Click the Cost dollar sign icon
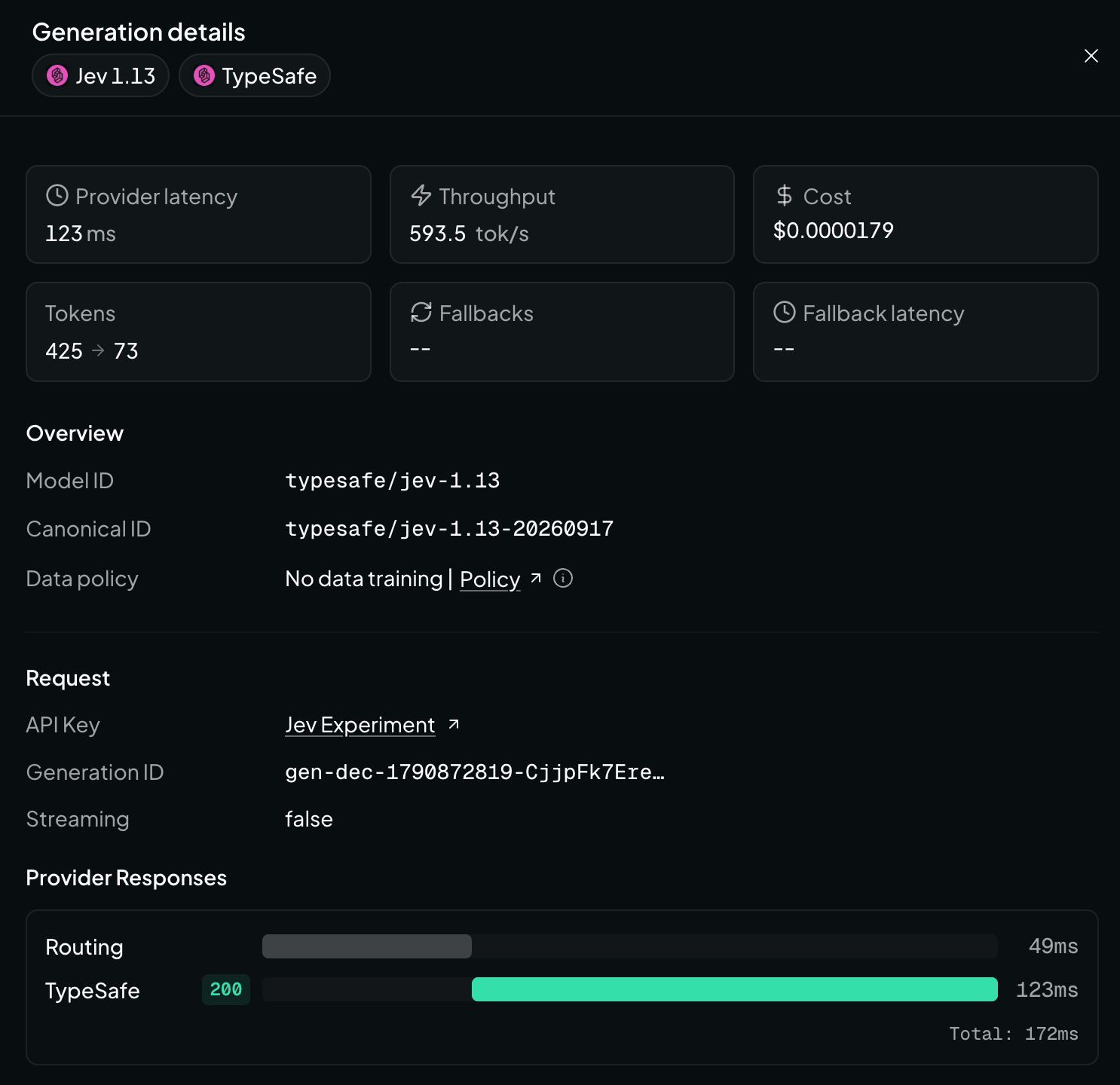 point(785,196)
